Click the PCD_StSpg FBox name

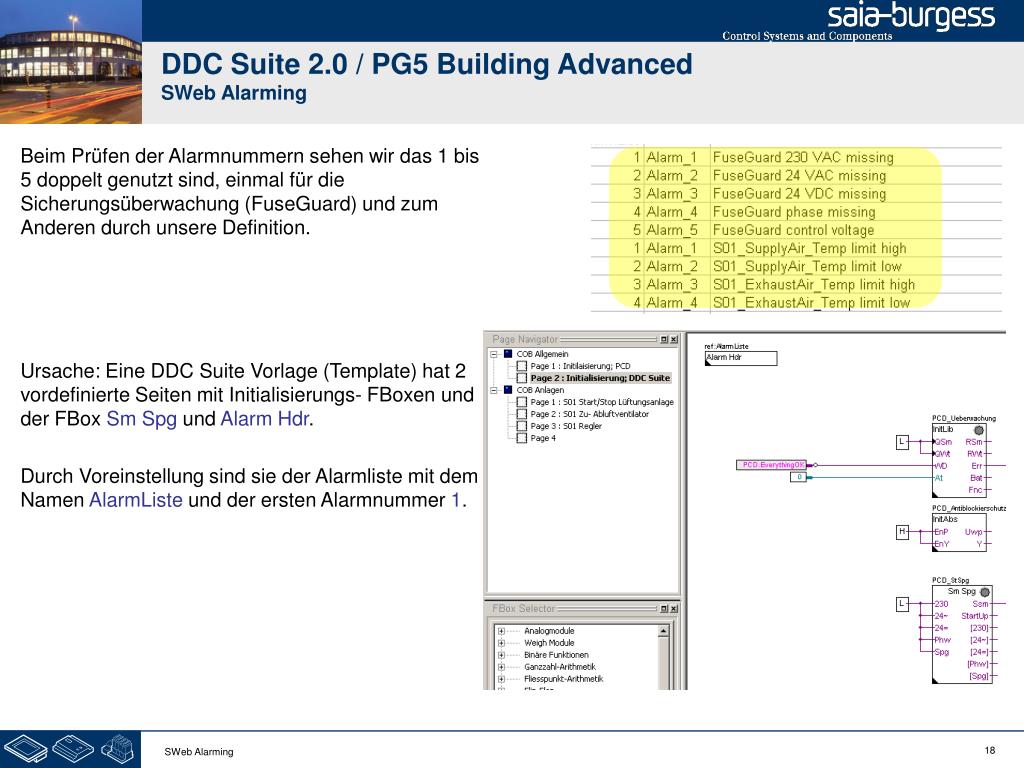[950, 580]
